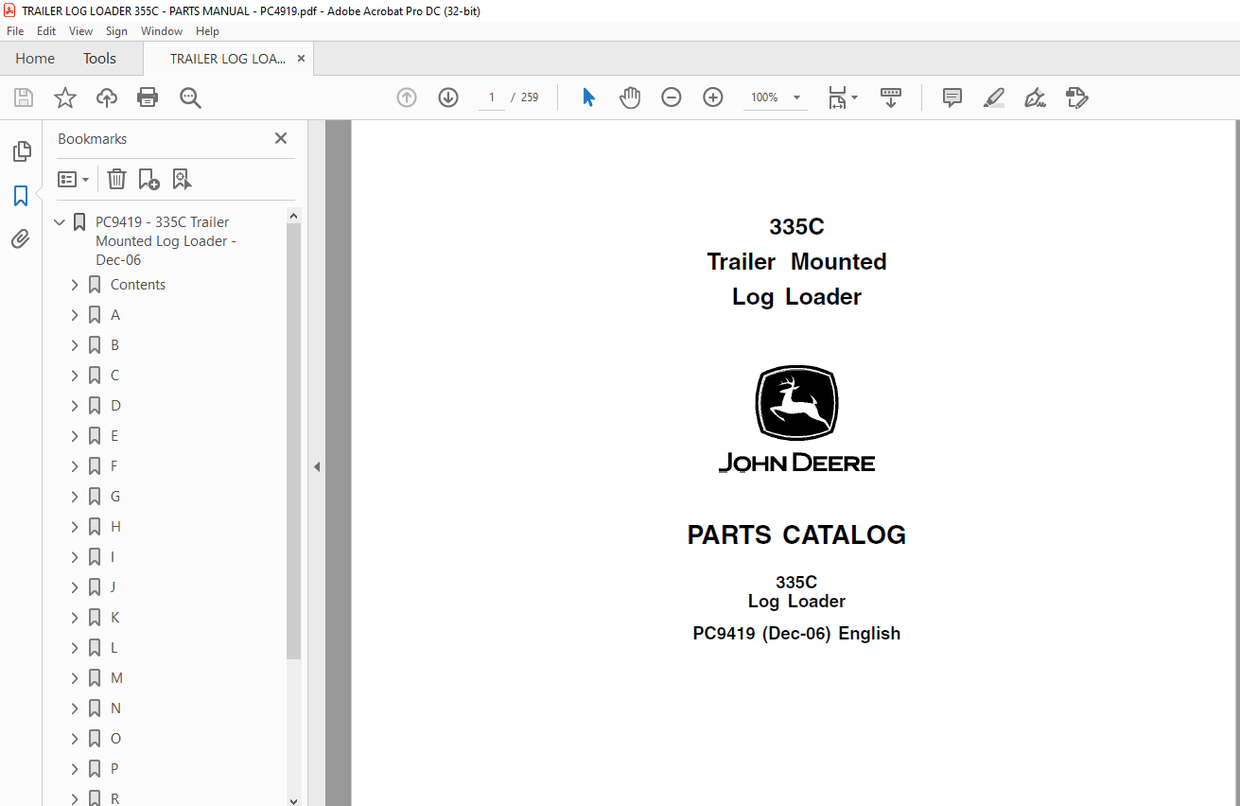Collapse the PC9419 335C Trailer bookmark

pyautogui.click(x=60, y=221)
